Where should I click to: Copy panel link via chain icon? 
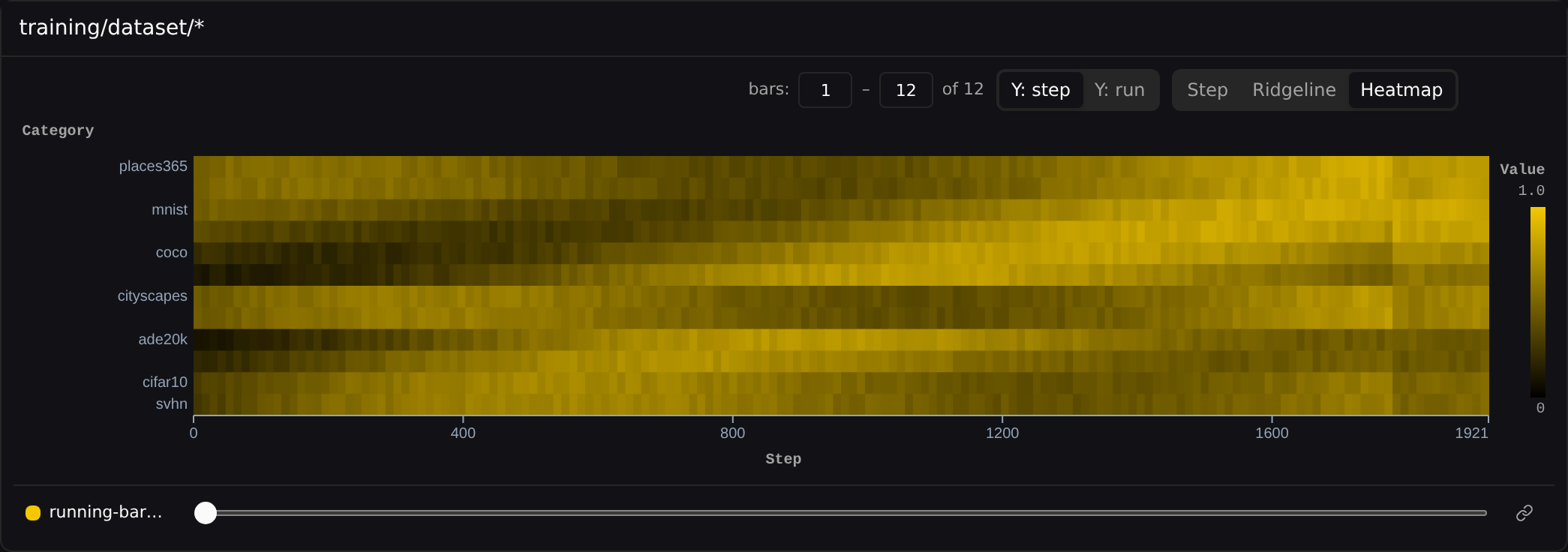point(1524,513)
